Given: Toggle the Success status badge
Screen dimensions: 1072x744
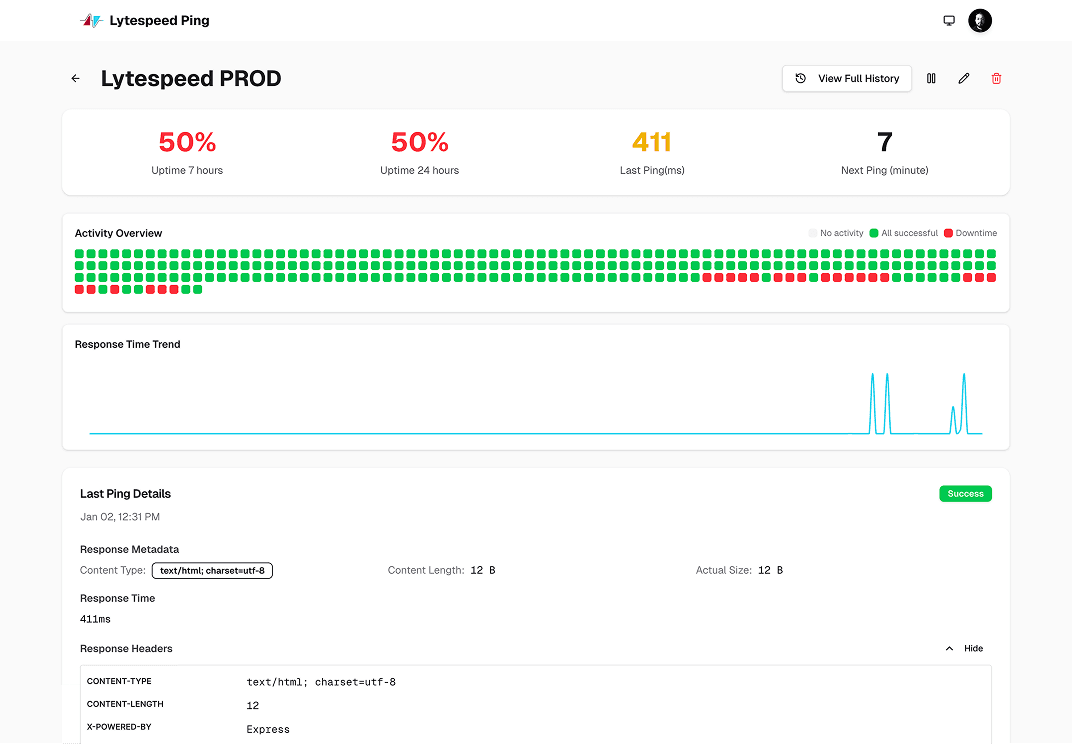Looking at the screenshot, I should point(964,493).
